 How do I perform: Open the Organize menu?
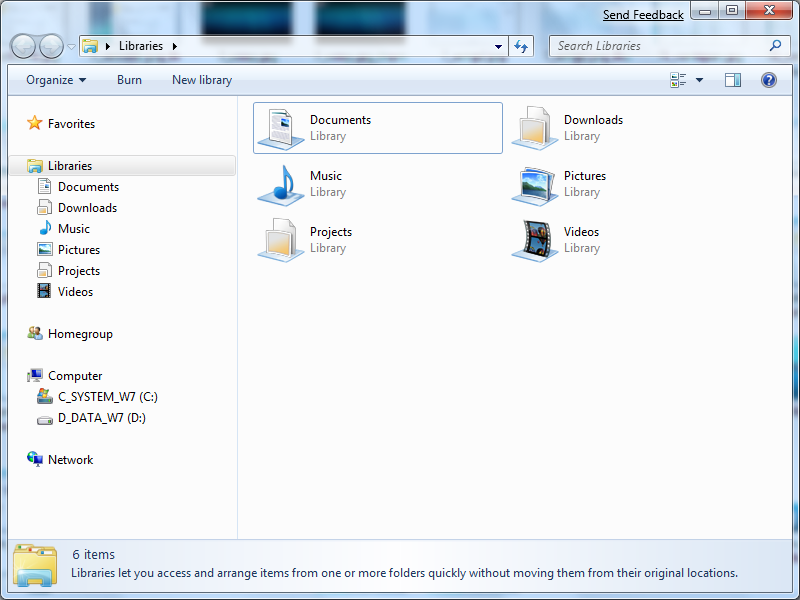point(56,80)
